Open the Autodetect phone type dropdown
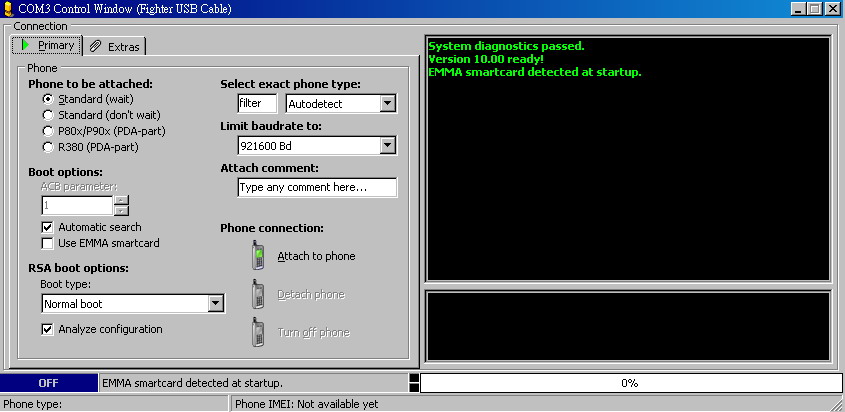The height and width of the screenshot is (412, 845). [388, 103]
